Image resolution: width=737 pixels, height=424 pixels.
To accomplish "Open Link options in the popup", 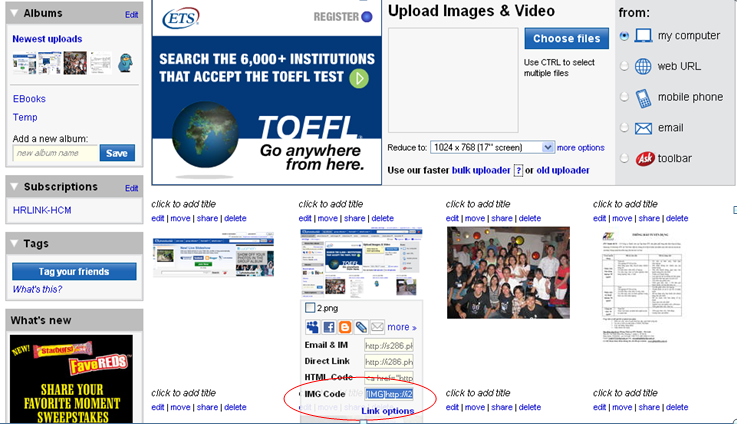I will point(388,411).
